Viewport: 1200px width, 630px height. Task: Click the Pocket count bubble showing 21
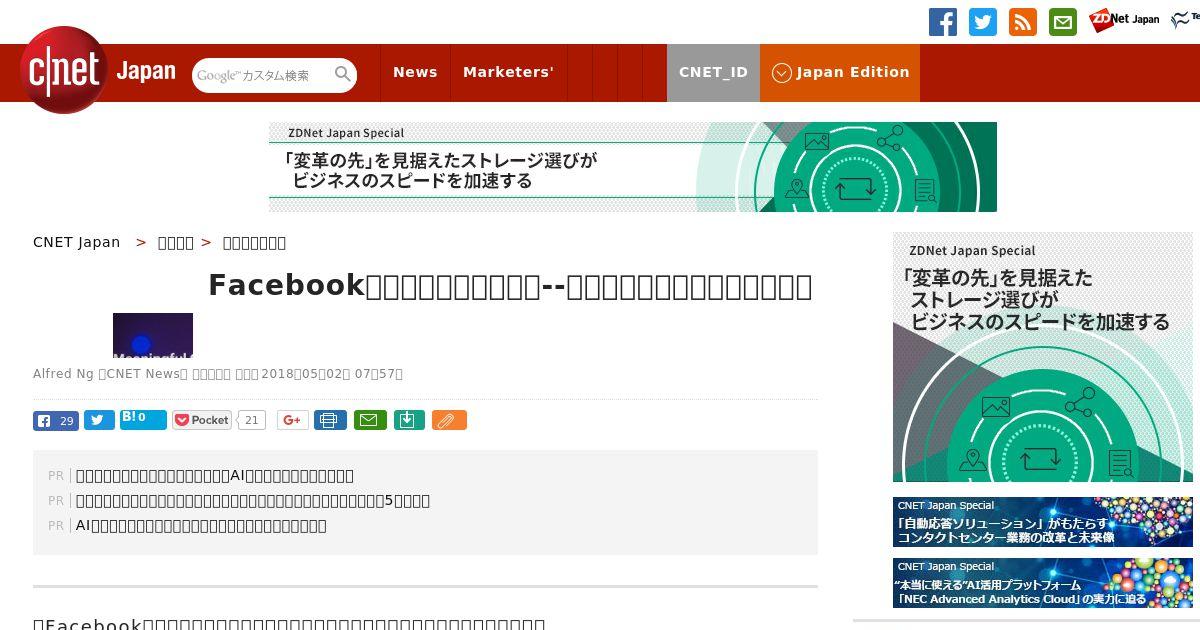(252, 420)
